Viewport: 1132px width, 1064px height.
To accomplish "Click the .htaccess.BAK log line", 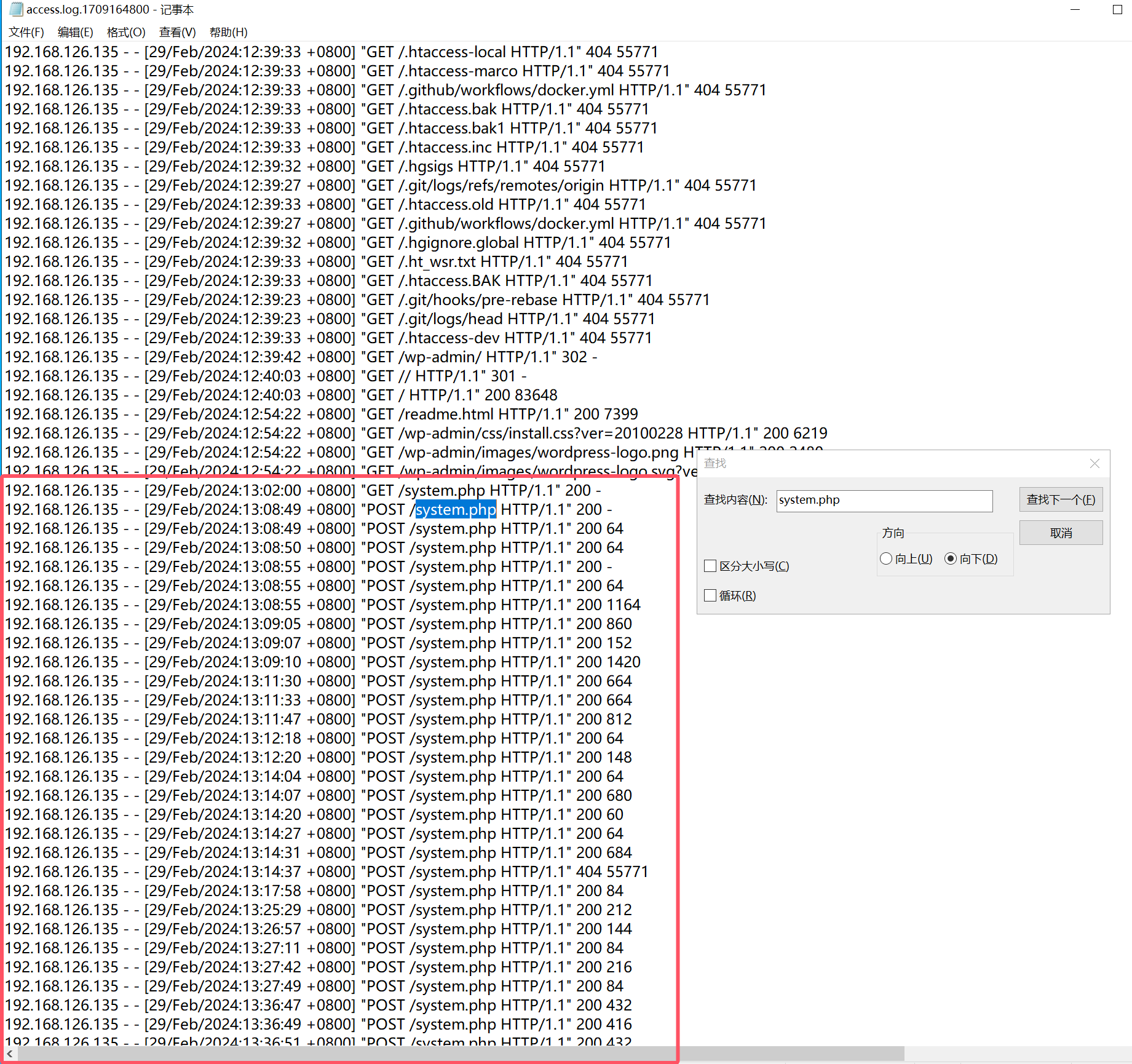I will [x=329, y=281].
